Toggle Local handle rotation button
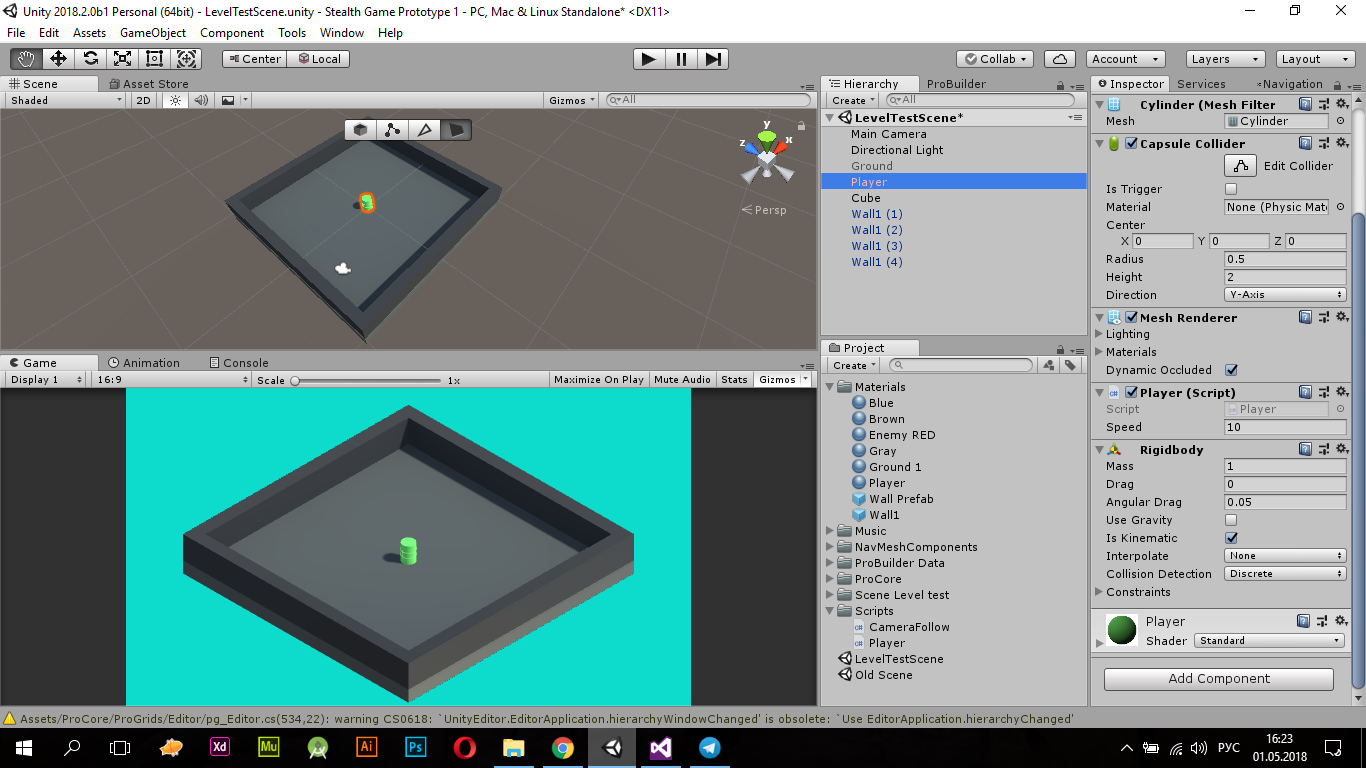This screenshot has height=768, width=1366. click(x=318, y=59)
